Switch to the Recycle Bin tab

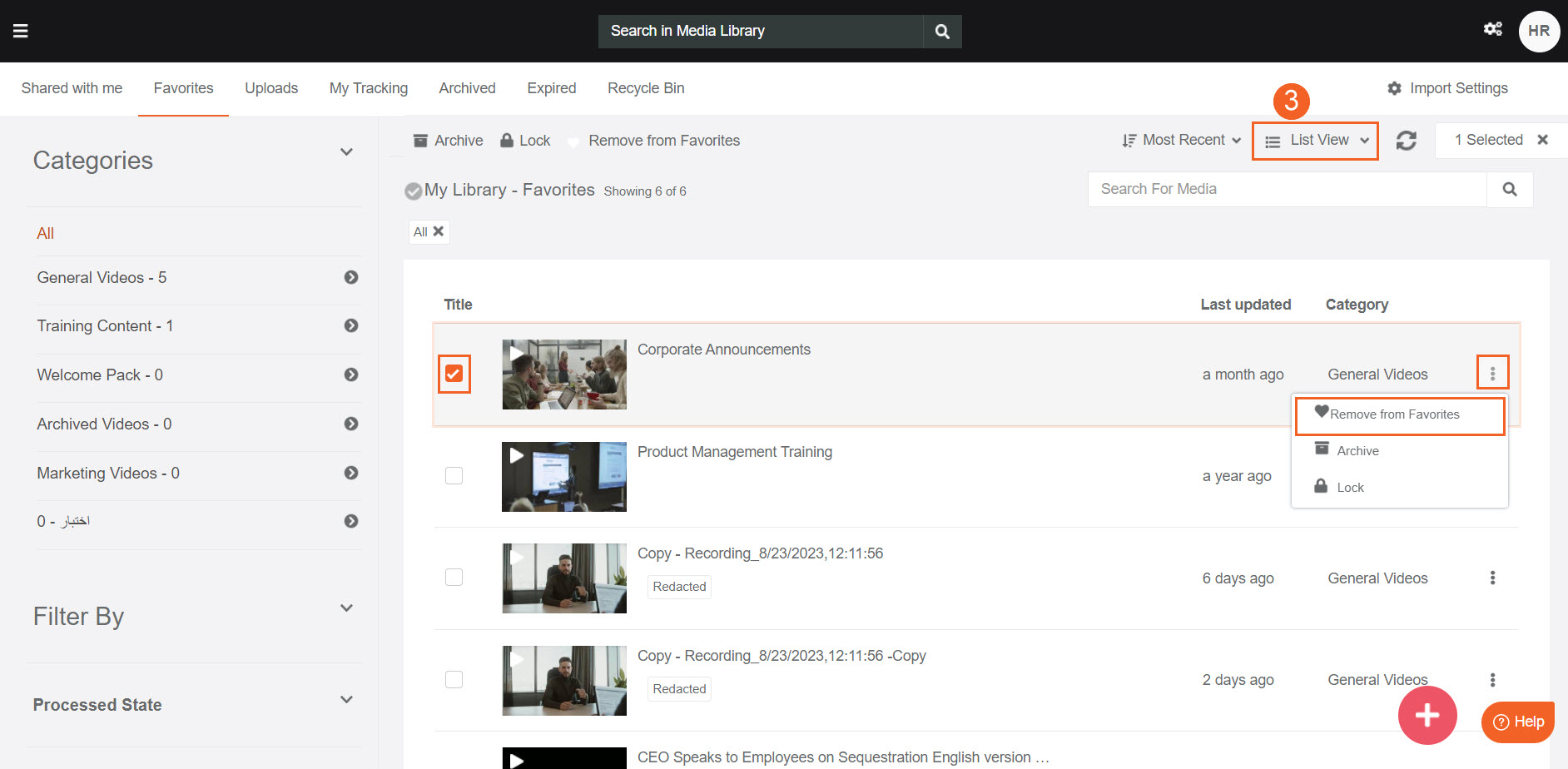click(645, 88)
